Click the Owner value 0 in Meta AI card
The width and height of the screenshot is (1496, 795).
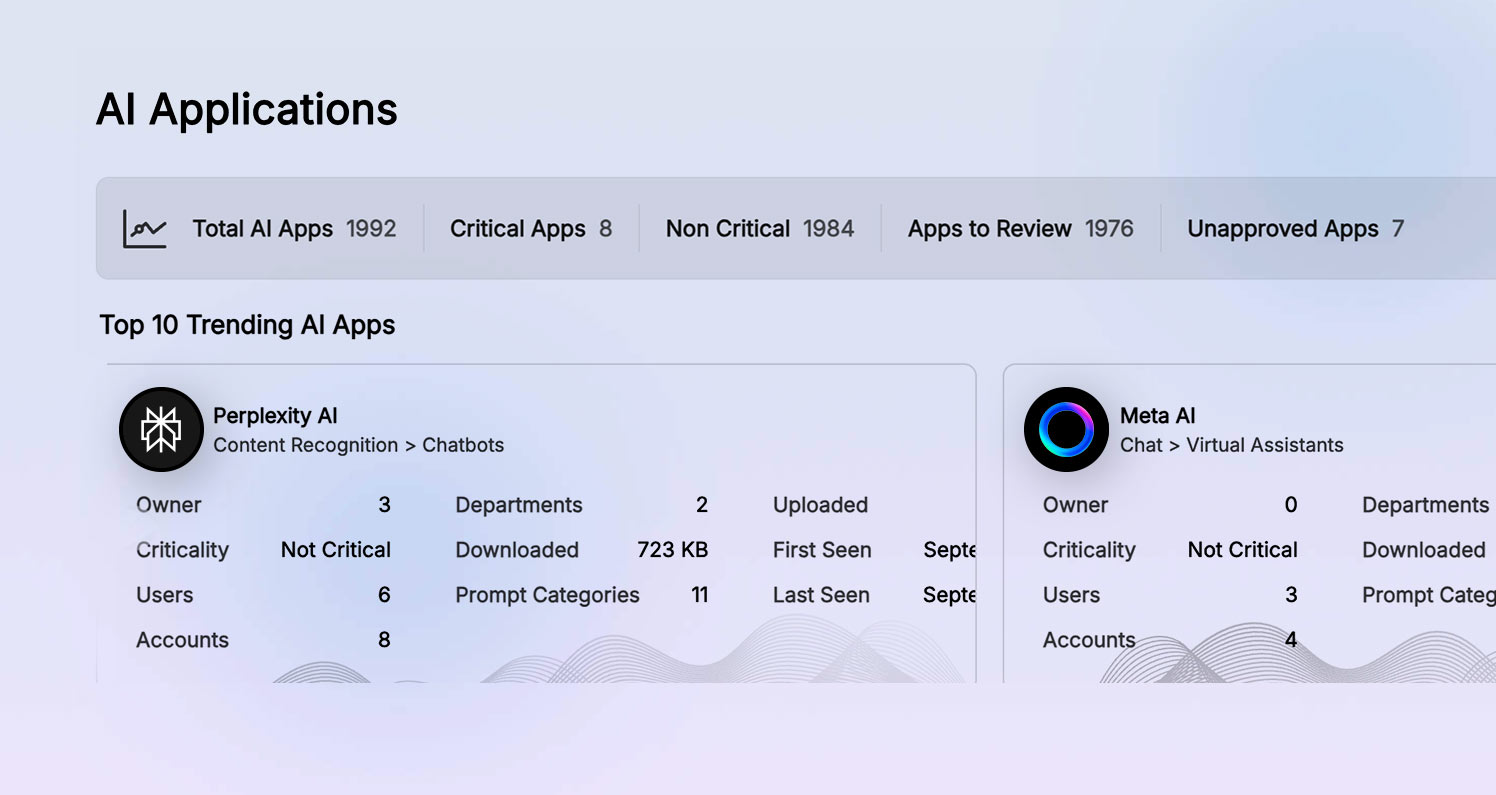(1291, 505)
